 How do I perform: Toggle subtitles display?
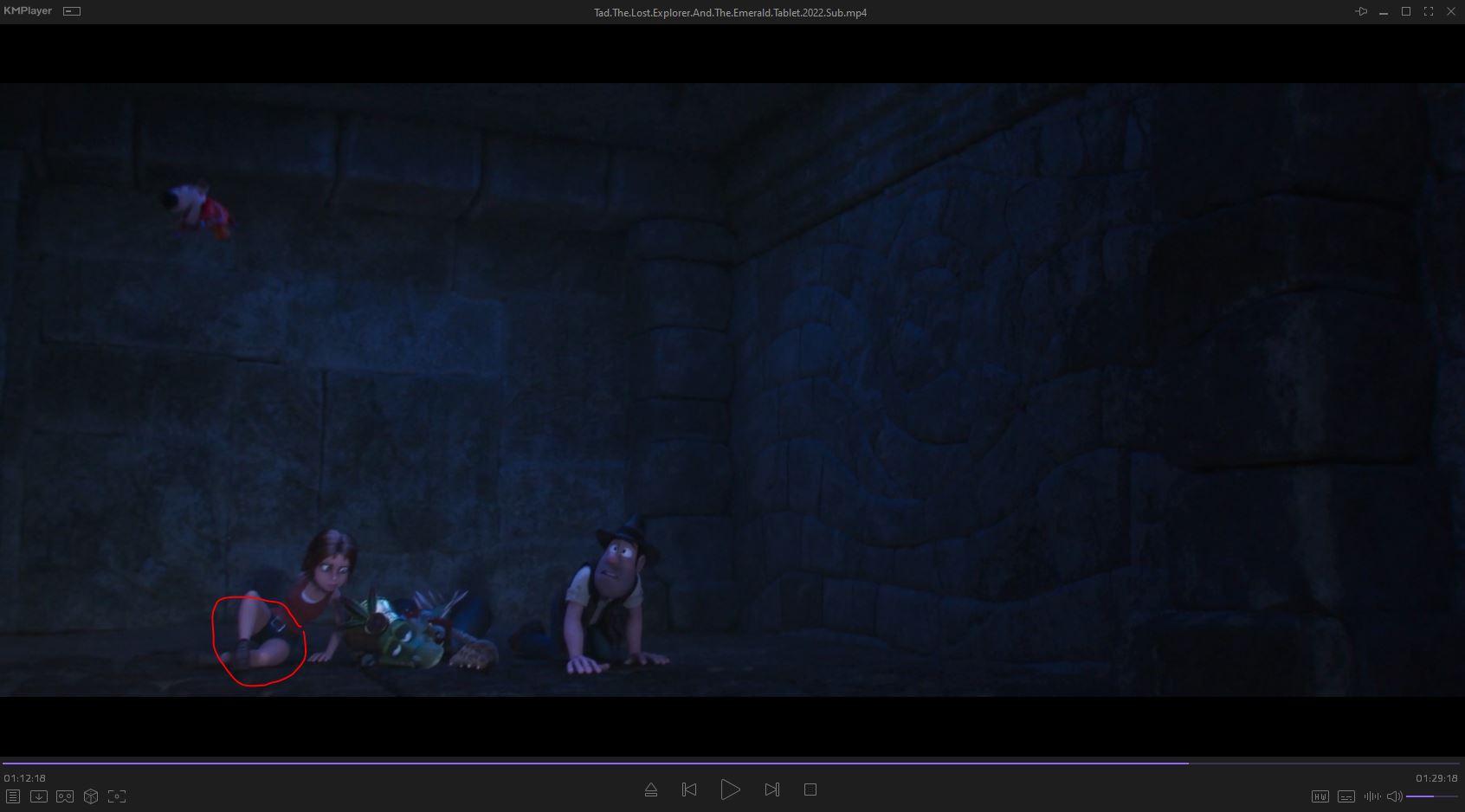click(x=1346, y=796)
